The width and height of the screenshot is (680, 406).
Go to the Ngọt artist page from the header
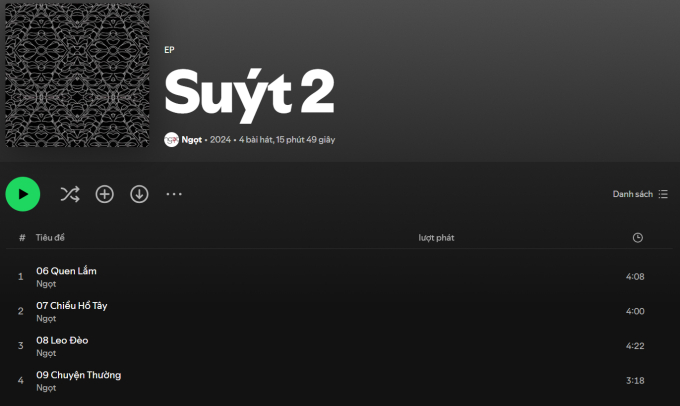(x=192, y=140)
